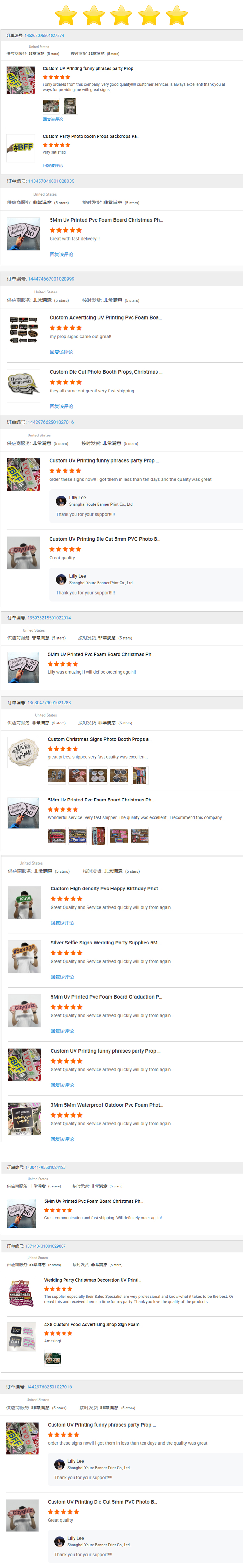The height and width of the screenshot is (1568, 243).
Task: Click orange star rating under Custom Party Photo booth Props
Action: click(56, 145)
